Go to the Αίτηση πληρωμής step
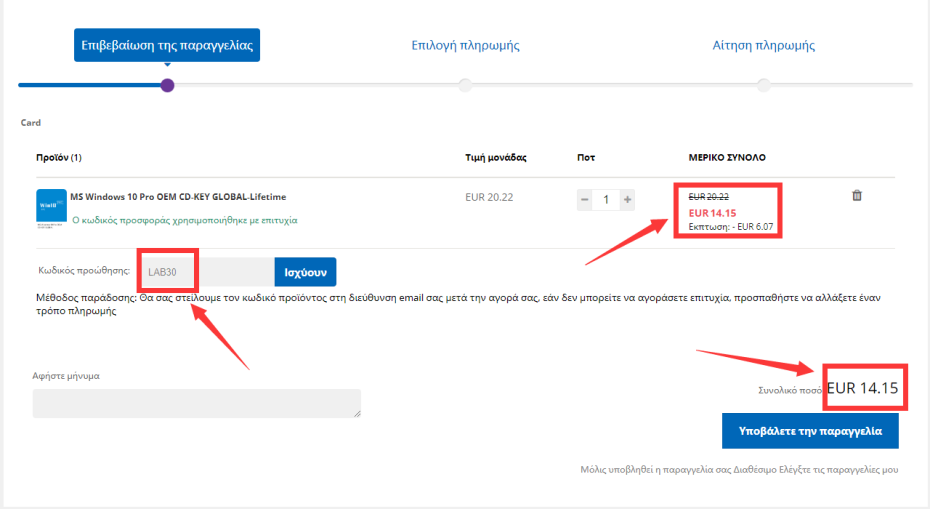The height and width of the screenshot is (509, 930). point(763,45)
